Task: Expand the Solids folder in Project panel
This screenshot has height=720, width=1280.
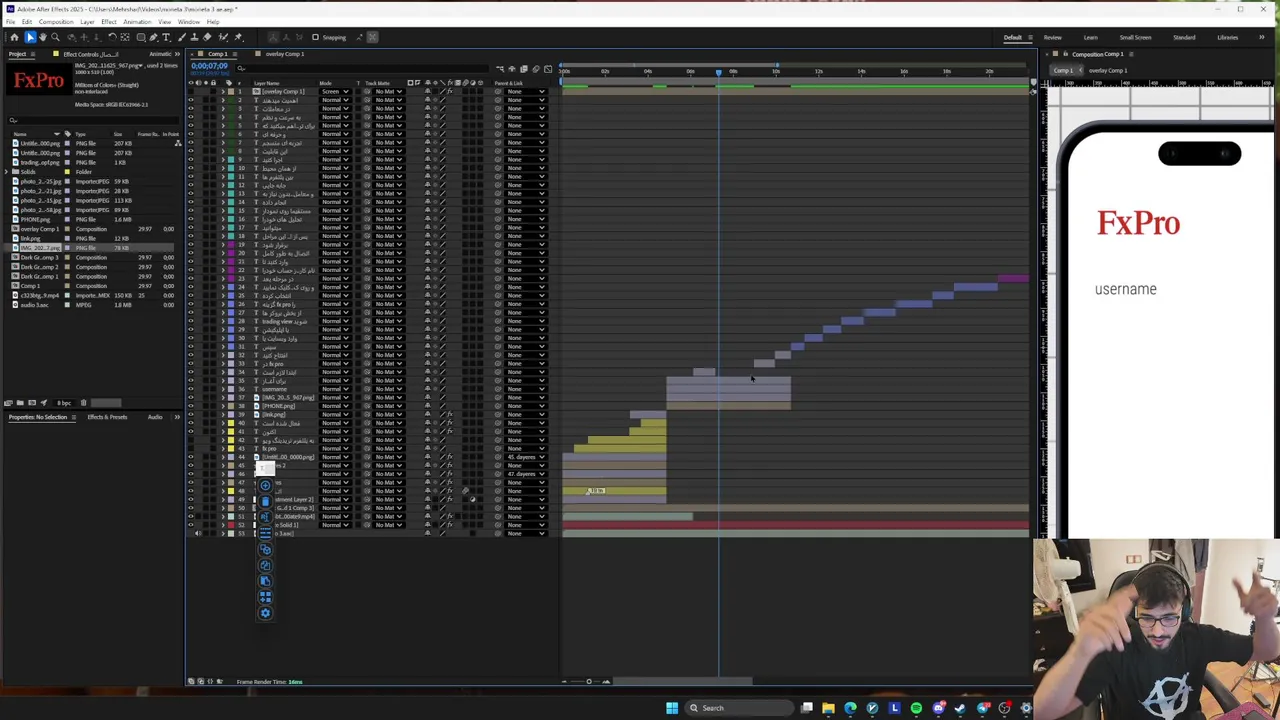Action: coord(7,171)
